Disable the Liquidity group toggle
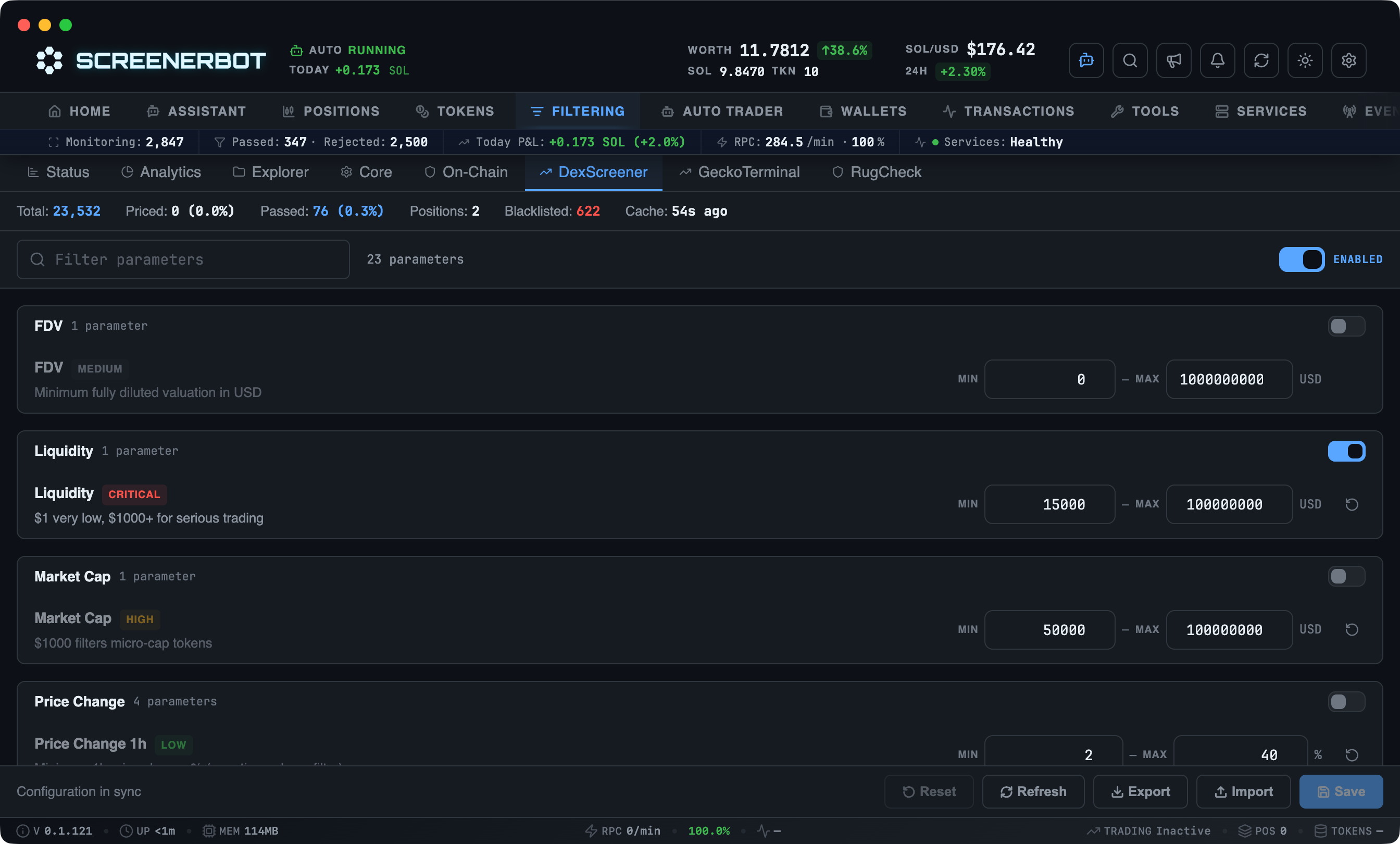 (1346, 451)
